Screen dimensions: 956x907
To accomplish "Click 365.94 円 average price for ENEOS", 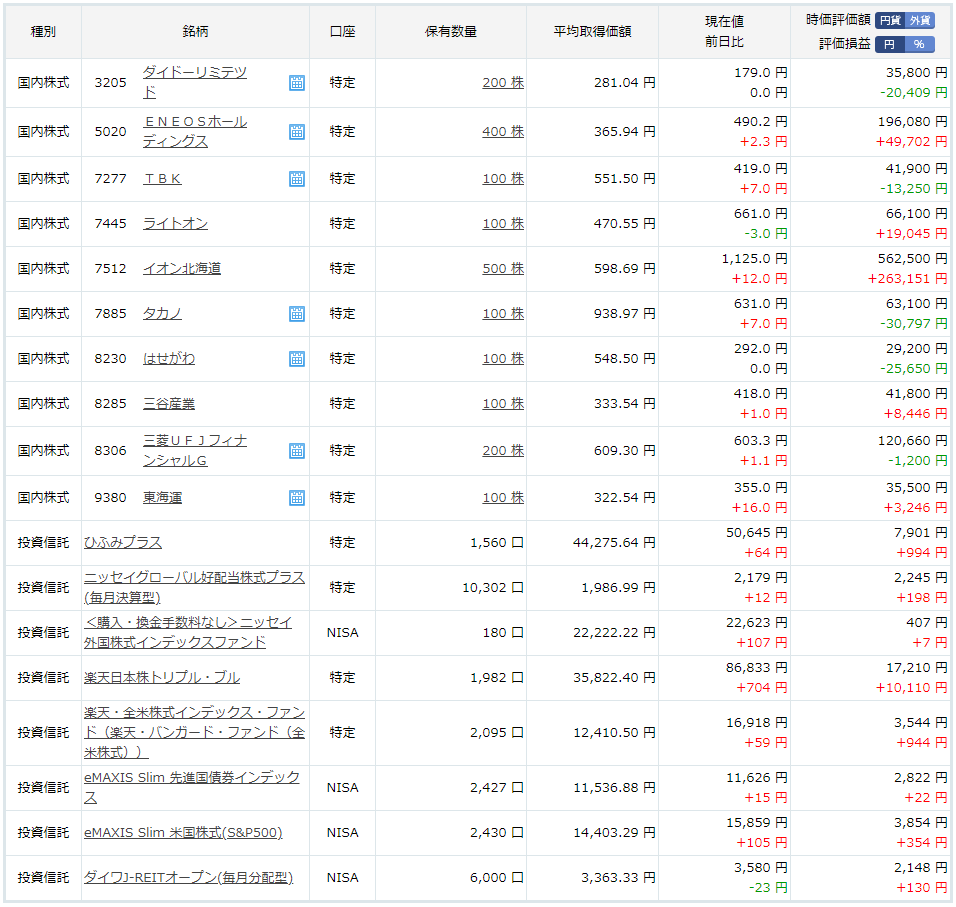I will [625, 132].
